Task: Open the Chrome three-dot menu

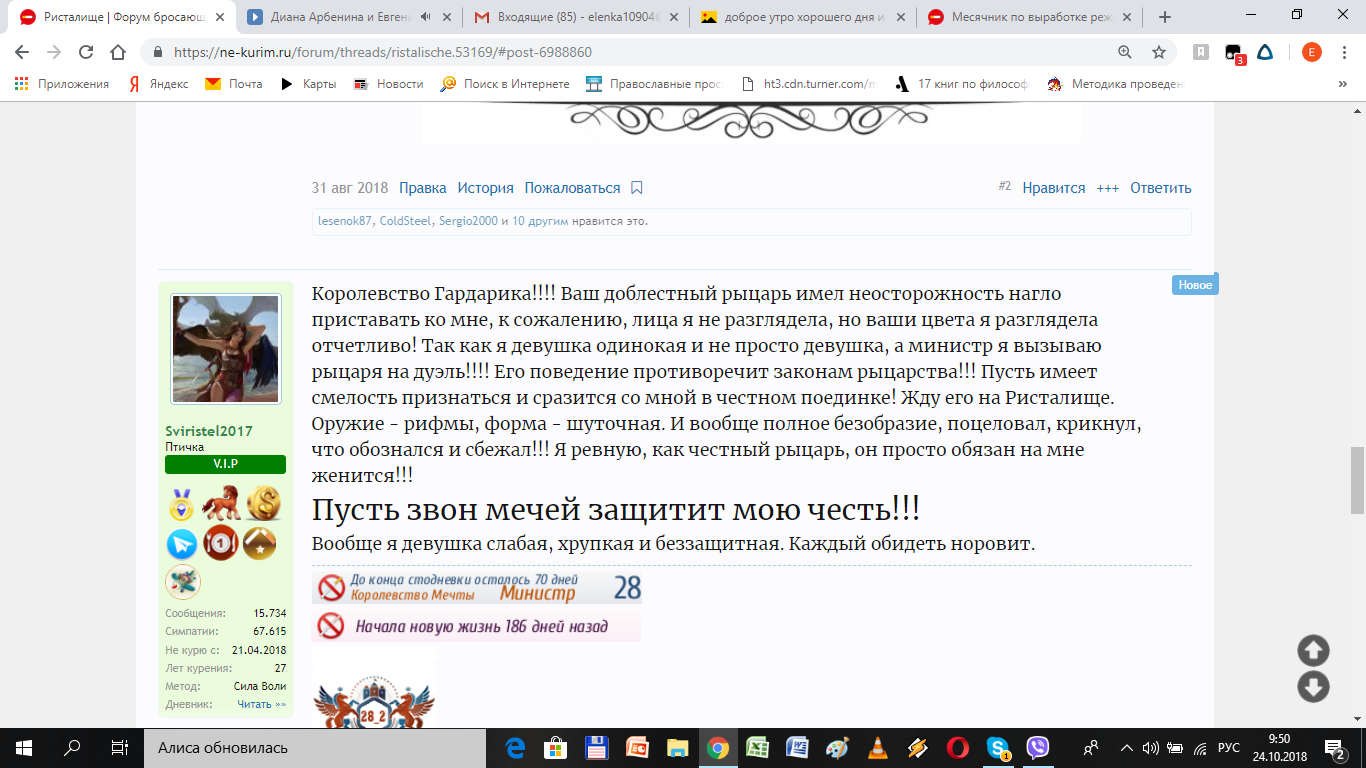Action: [x=1344, y=52]
